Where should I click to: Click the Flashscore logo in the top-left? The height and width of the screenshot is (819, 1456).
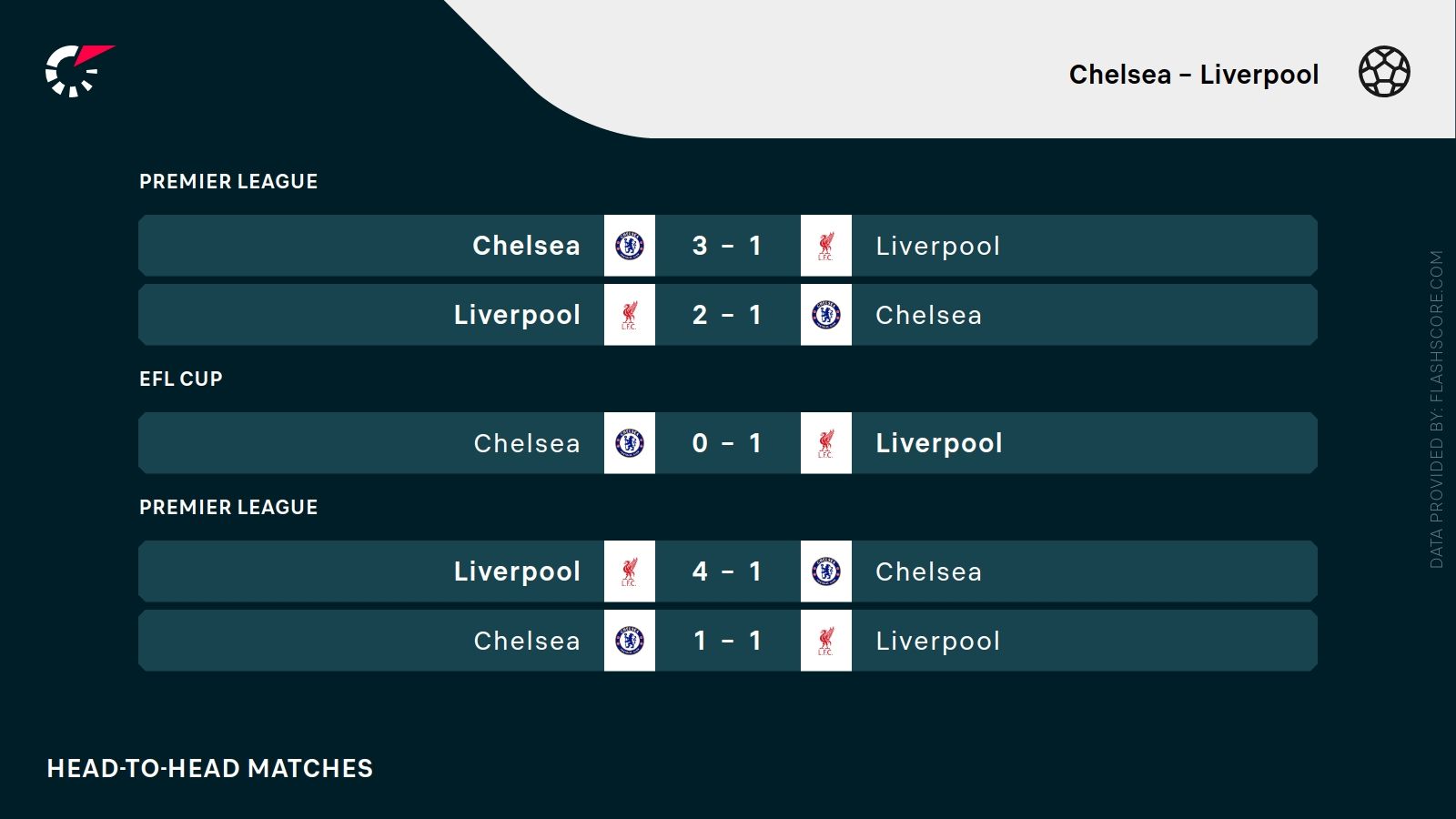click(78, 70)
